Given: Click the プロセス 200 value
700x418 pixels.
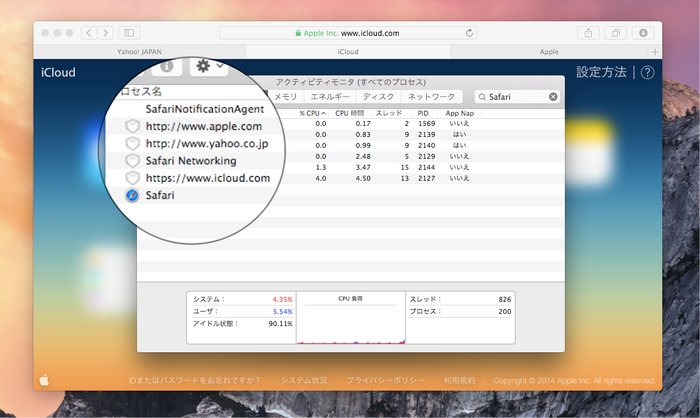Looking at the screenshot, I should 505,311.
